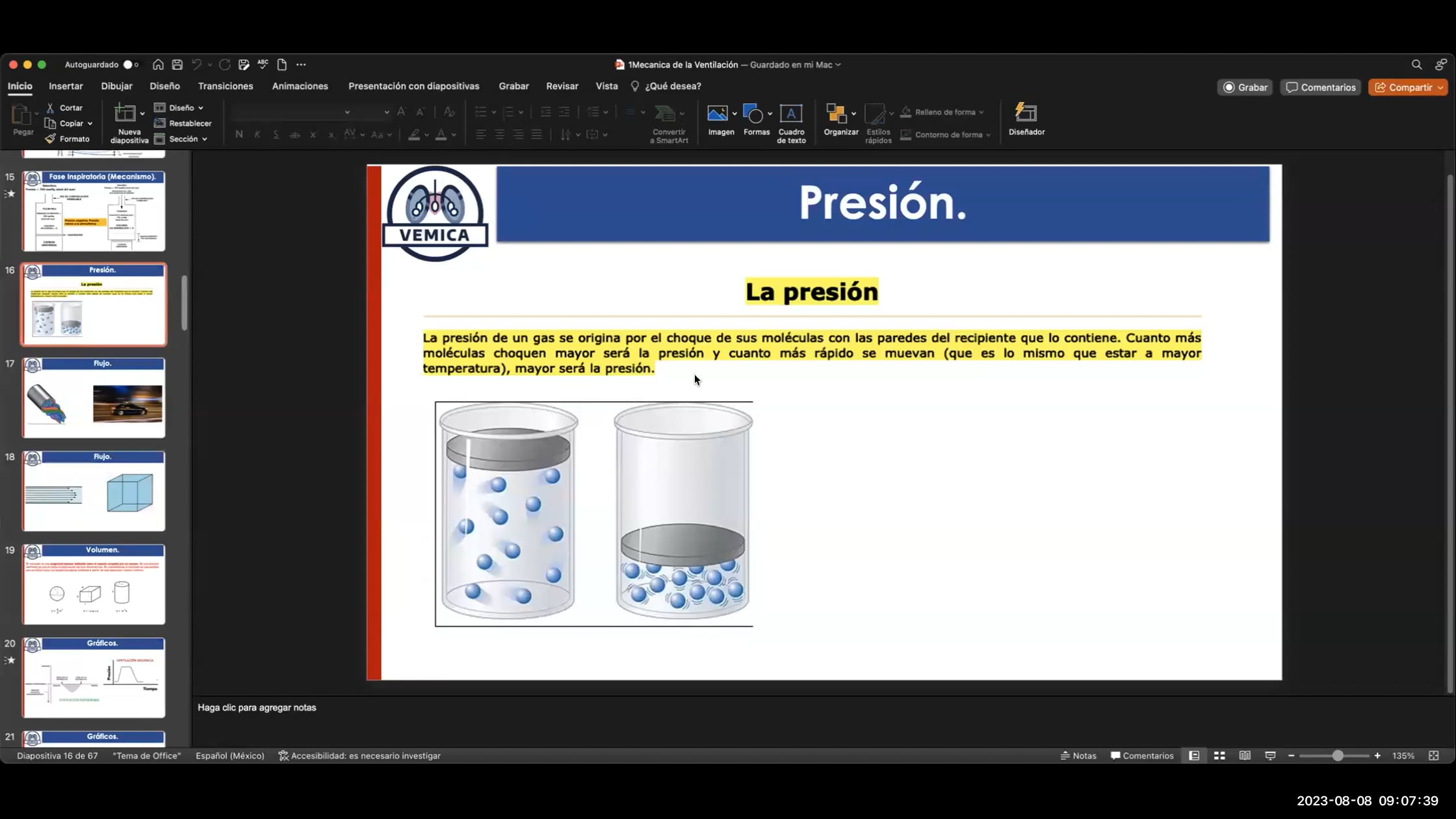The width and height of the screenshot is (1456, 819).
Task: Click Estilos rápidos icon
Action: click(x=875, y=113)
